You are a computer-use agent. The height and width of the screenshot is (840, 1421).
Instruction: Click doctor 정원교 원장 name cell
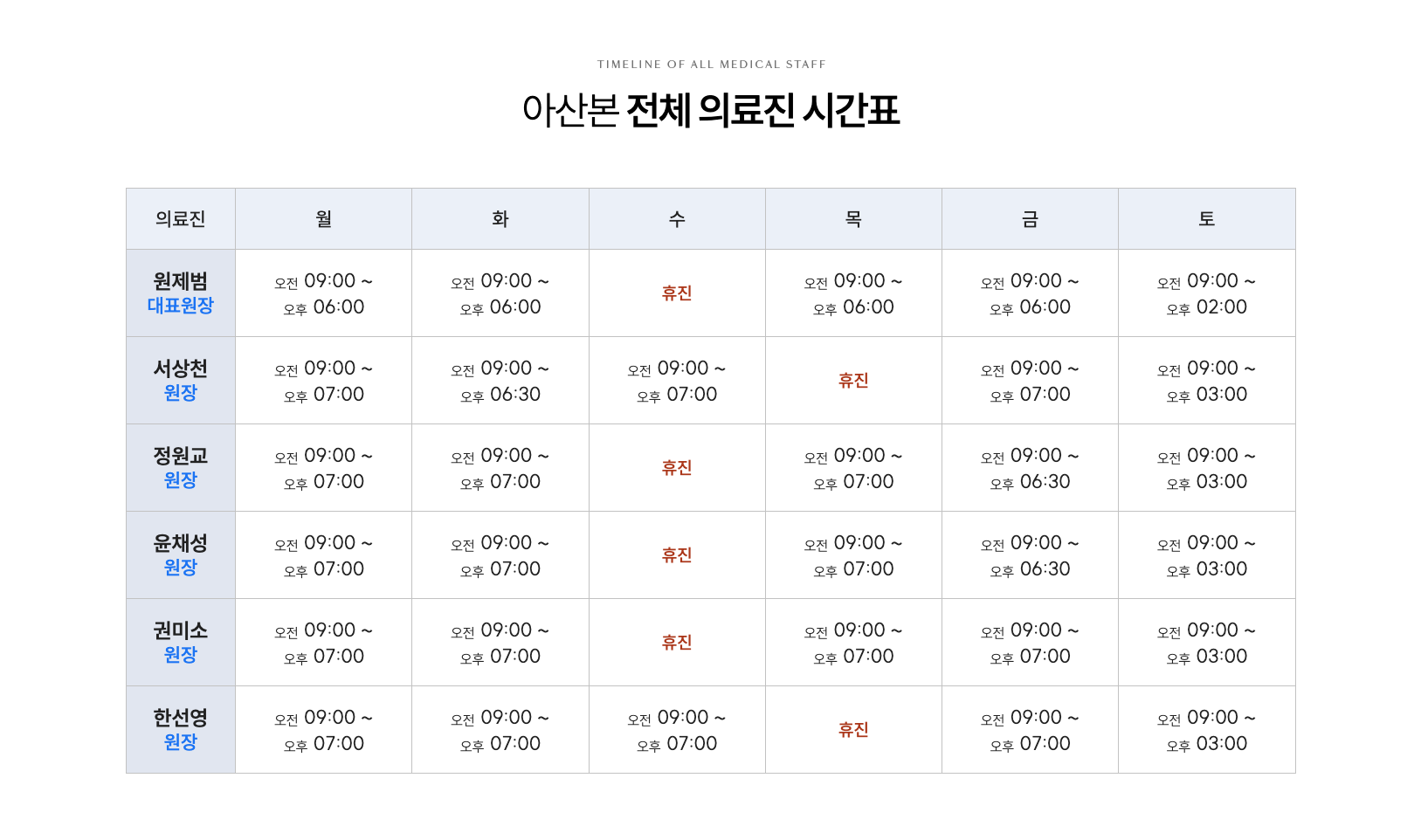(x=181, y=468)
